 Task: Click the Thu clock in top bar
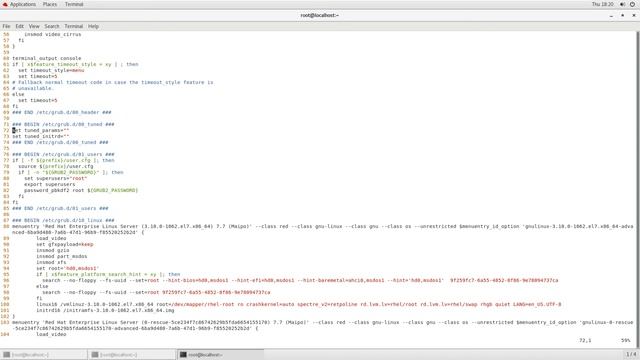point(603,4)
